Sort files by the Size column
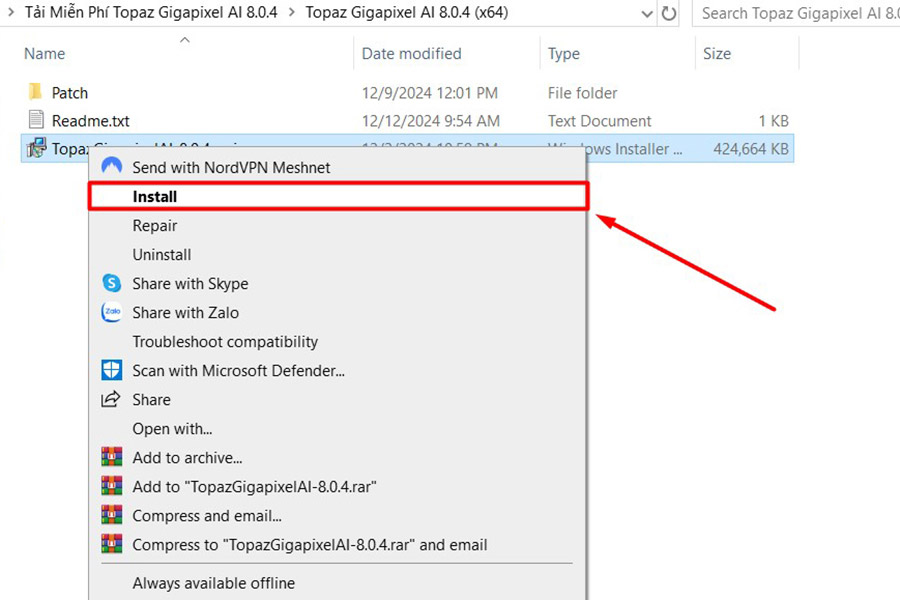Screen dimensions: 900x600 coord(717,53)
